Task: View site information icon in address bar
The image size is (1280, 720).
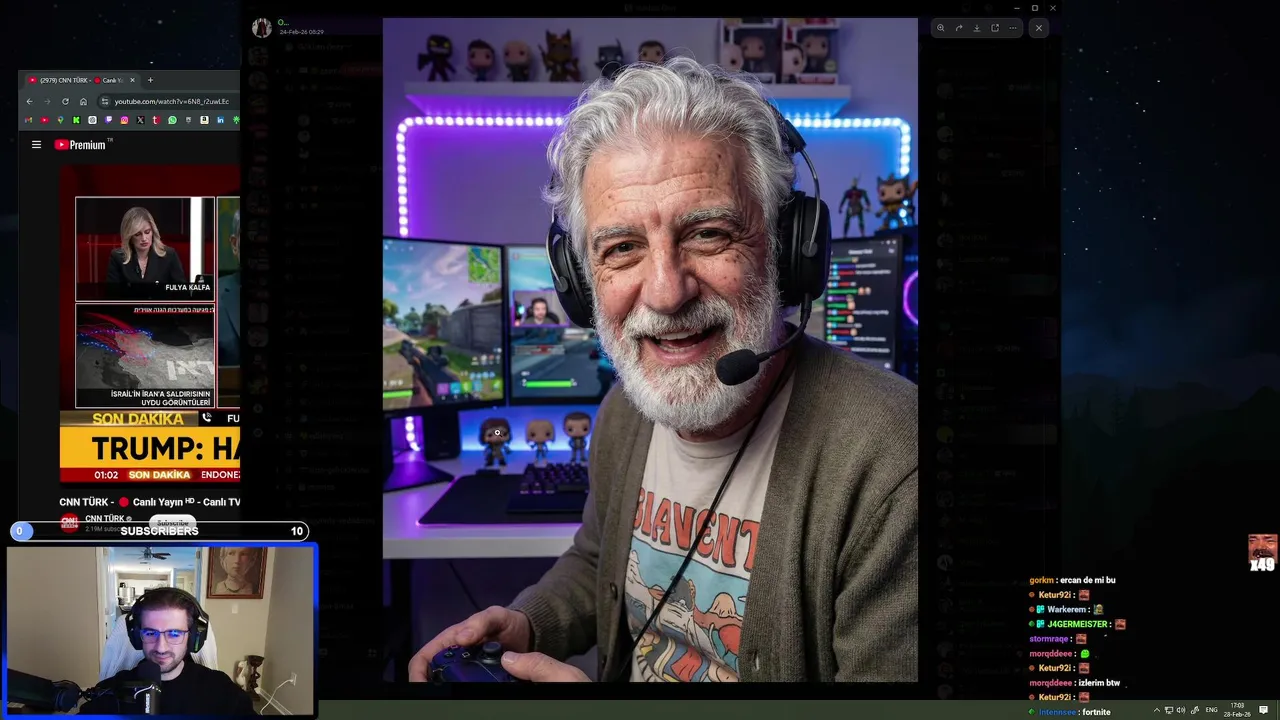Action: [x=105, y=101]
